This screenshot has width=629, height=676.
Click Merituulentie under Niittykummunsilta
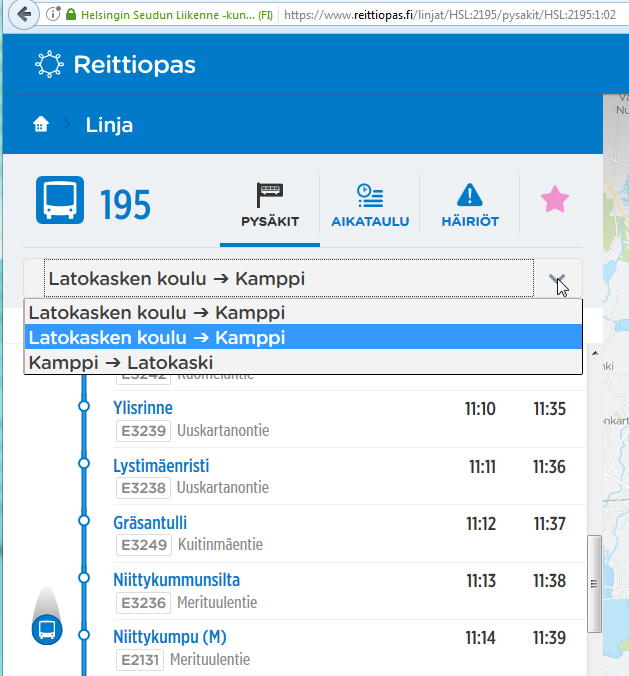pos(217,602)
